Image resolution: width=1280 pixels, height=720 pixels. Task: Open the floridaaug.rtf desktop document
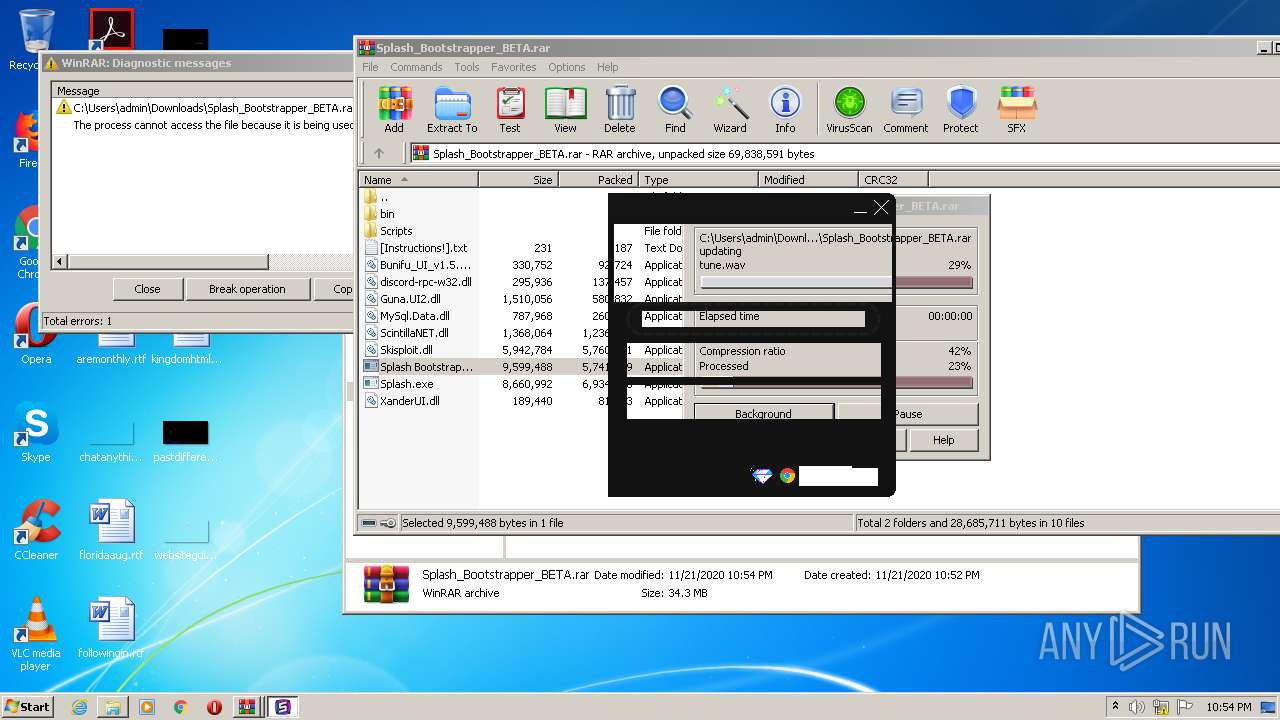111,530
